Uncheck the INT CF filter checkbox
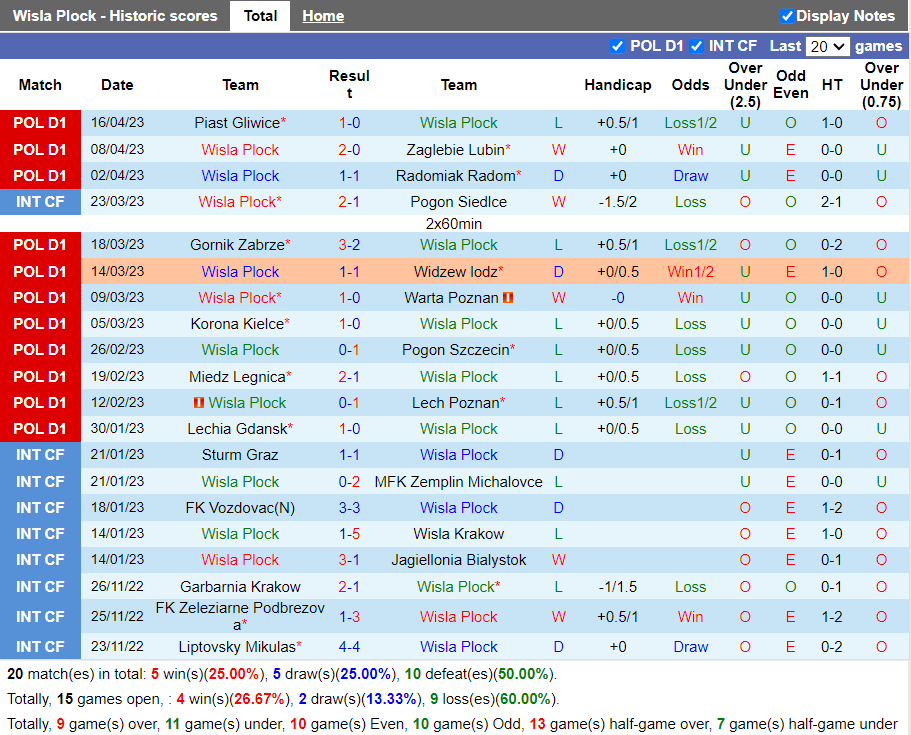 pos(696,46)
